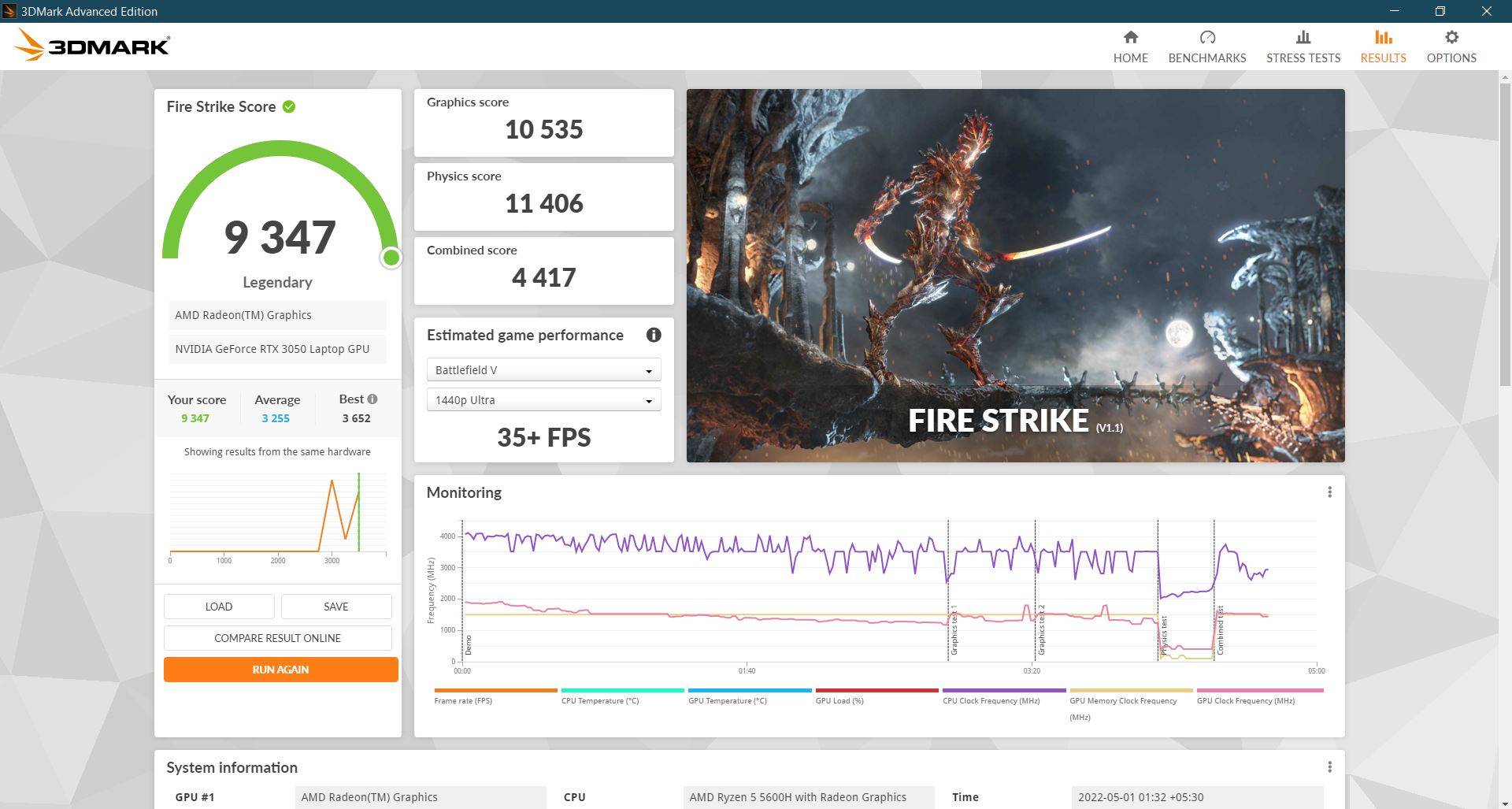The image size is (1512, 809).
Task: Toggle the GPU Clock Frequency legend swatch
Action: [x=1260, y=690]
